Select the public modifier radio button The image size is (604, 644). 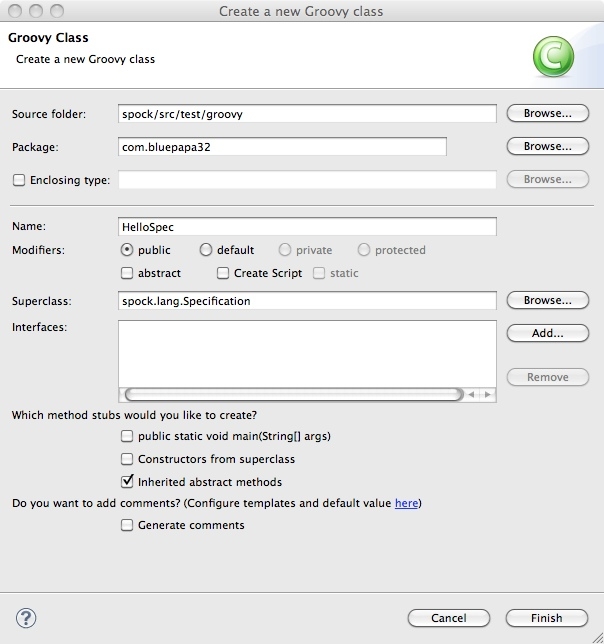[x=127, y=250]
